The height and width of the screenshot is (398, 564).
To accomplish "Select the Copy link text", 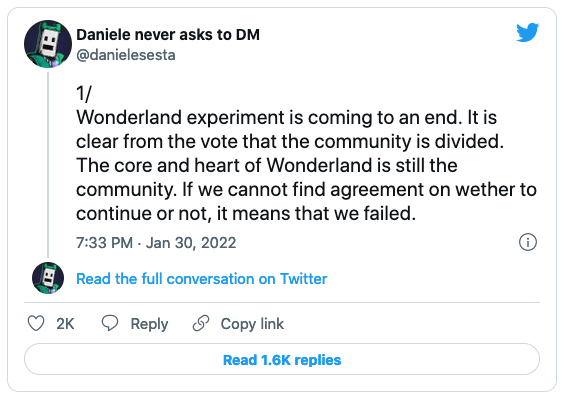I will [252, 324].
